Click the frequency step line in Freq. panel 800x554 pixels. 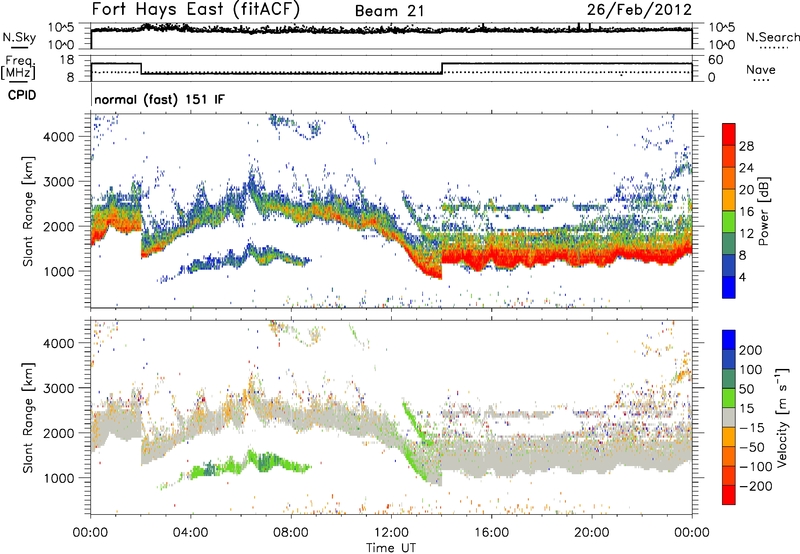[391, 68]
